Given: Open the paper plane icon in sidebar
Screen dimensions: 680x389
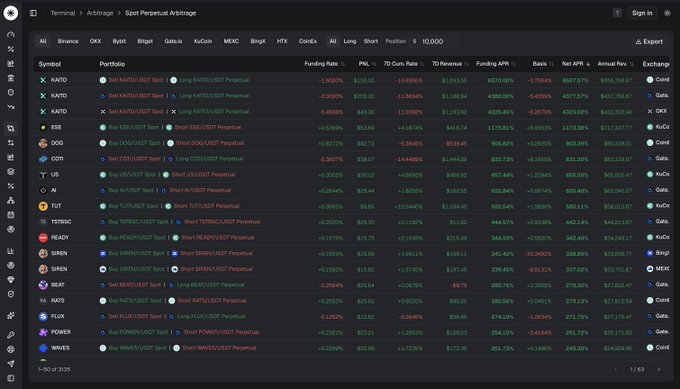Looking at the screenshot, I should point(11,363).
